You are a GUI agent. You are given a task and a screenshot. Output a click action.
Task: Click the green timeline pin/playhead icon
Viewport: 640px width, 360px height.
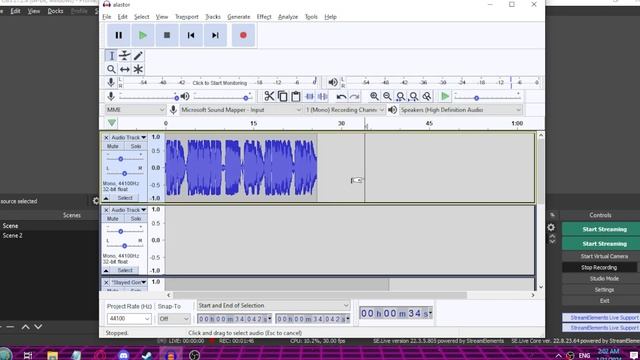tap(112, 122)
